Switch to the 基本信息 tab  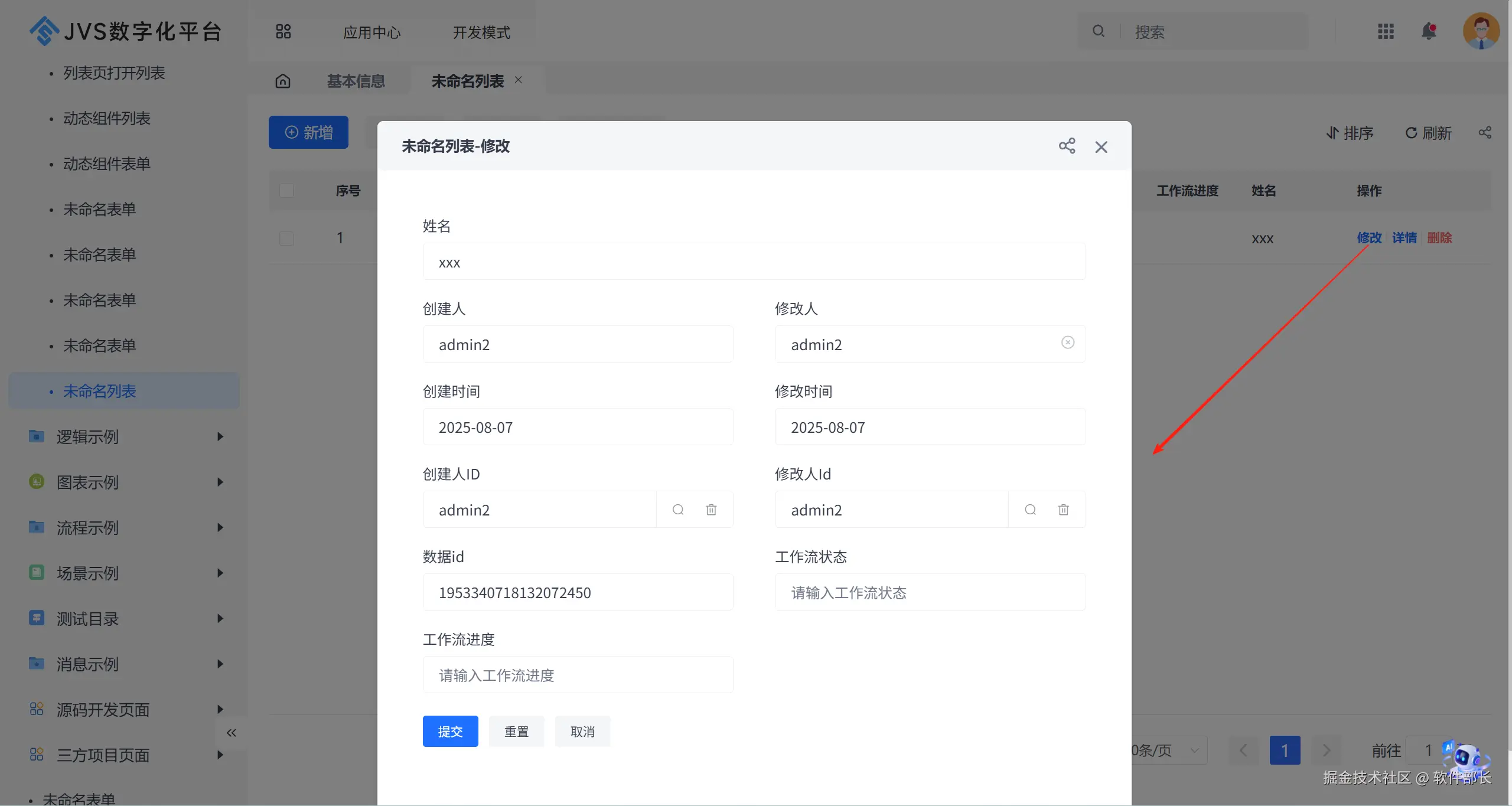pos(356,81)
